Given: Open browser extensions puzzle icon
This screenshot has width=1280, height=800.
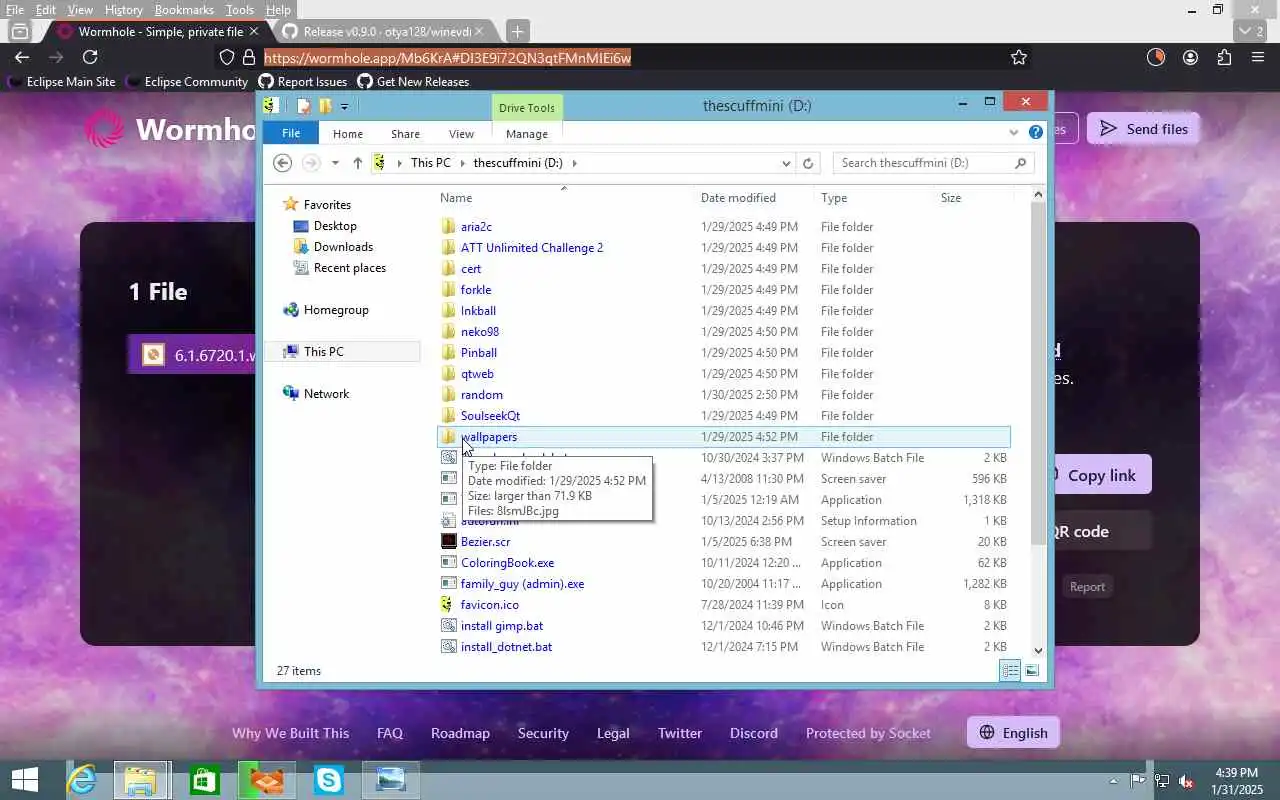Looking at the screenshot, I should point(1224,57).
